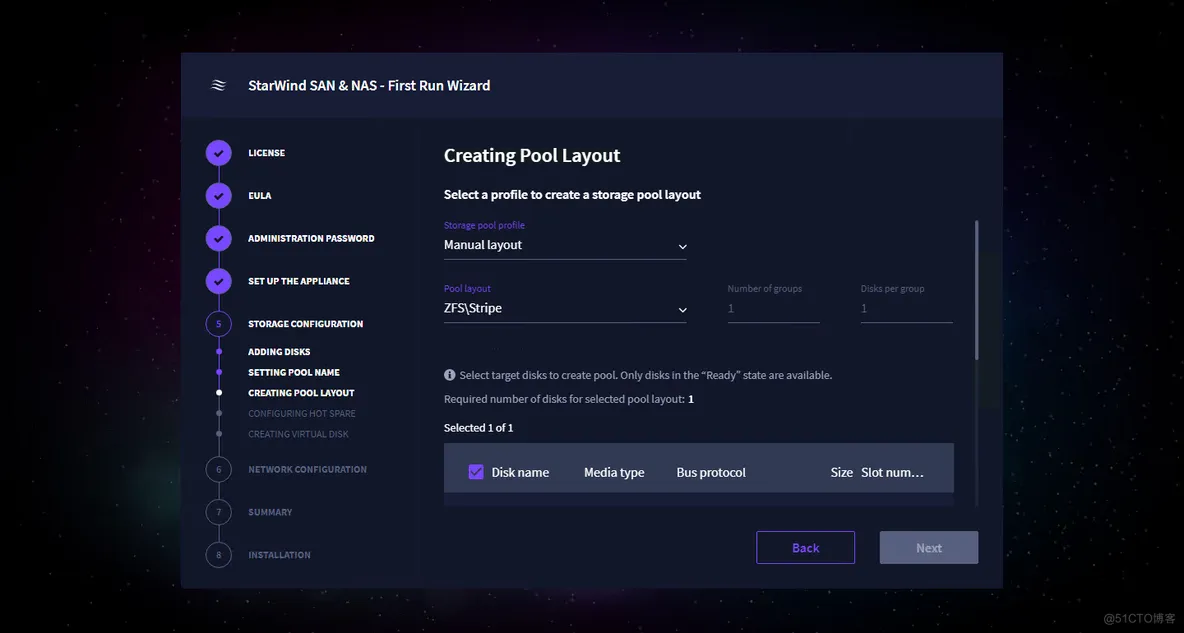Screen dimensions: 1184x633
Task: Click the Set Up The Appliance checkmark circle
Action: 219,281
